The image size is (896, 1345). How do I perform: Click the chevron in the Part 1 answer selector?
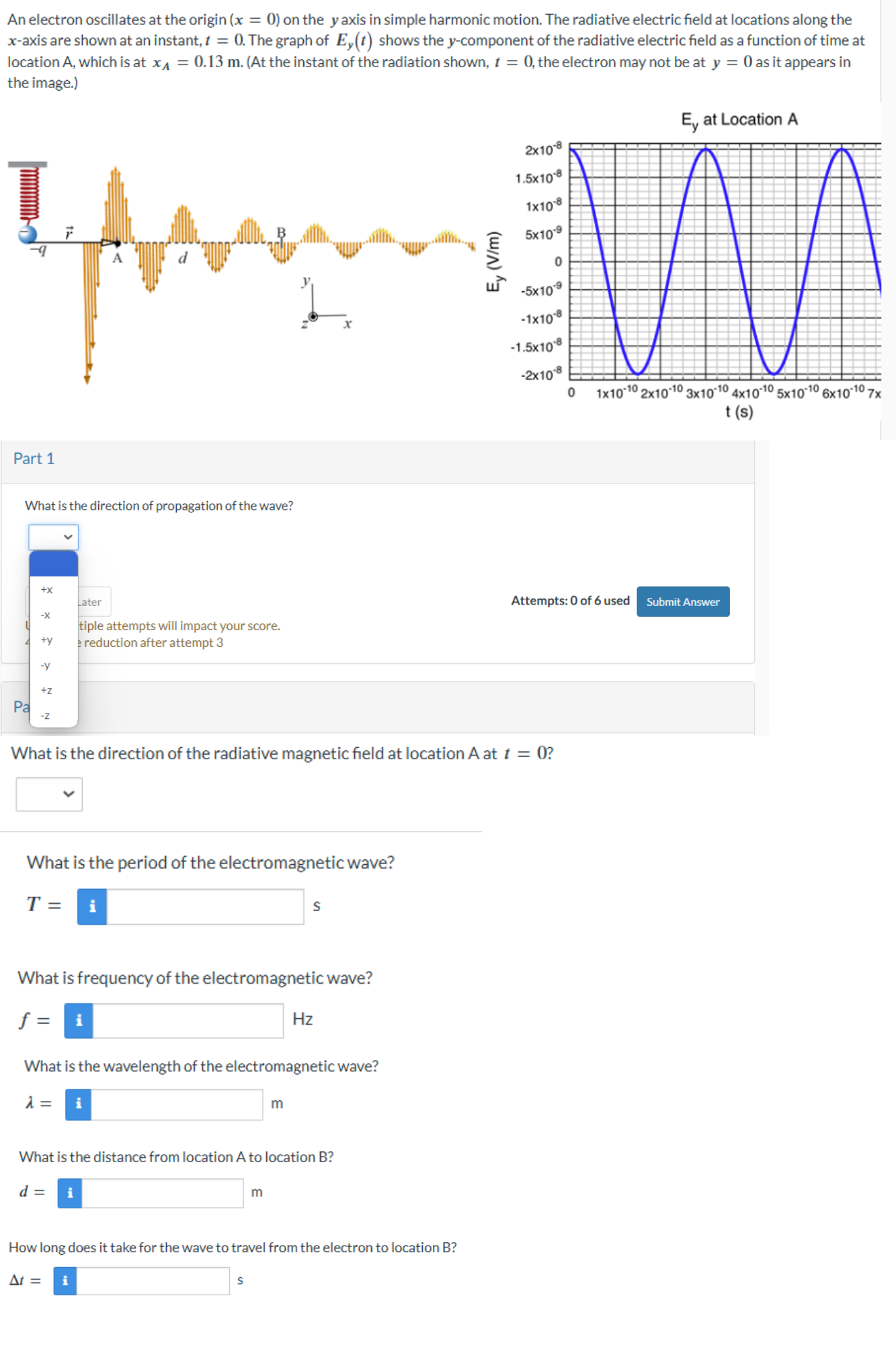(x=68, y=537)
